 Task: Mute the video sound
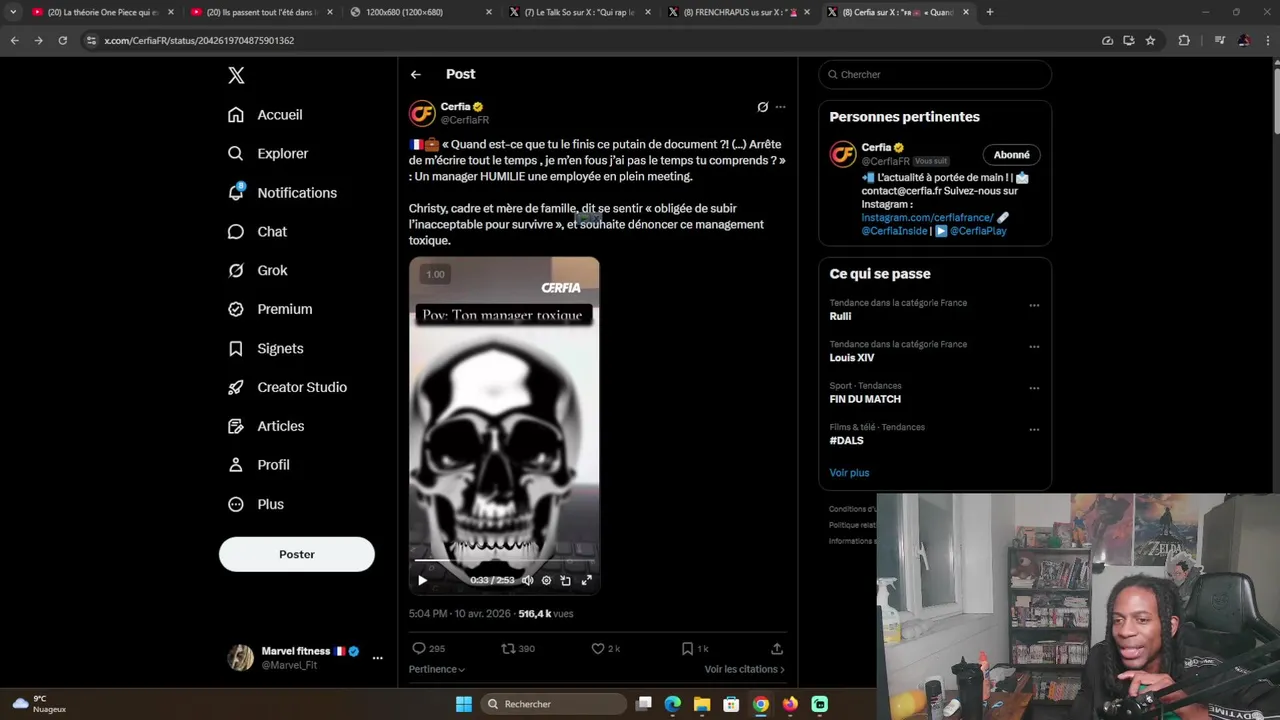(x=527, y=580)
